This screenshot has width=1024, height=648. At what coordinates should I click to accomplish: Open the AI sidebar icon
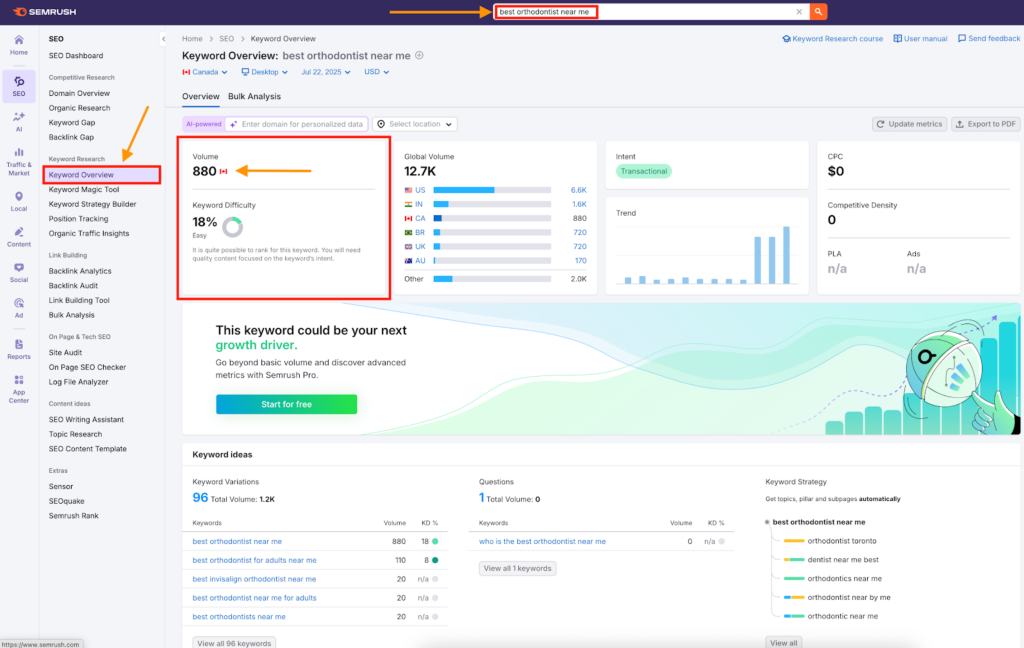click(x=19, y=122)
